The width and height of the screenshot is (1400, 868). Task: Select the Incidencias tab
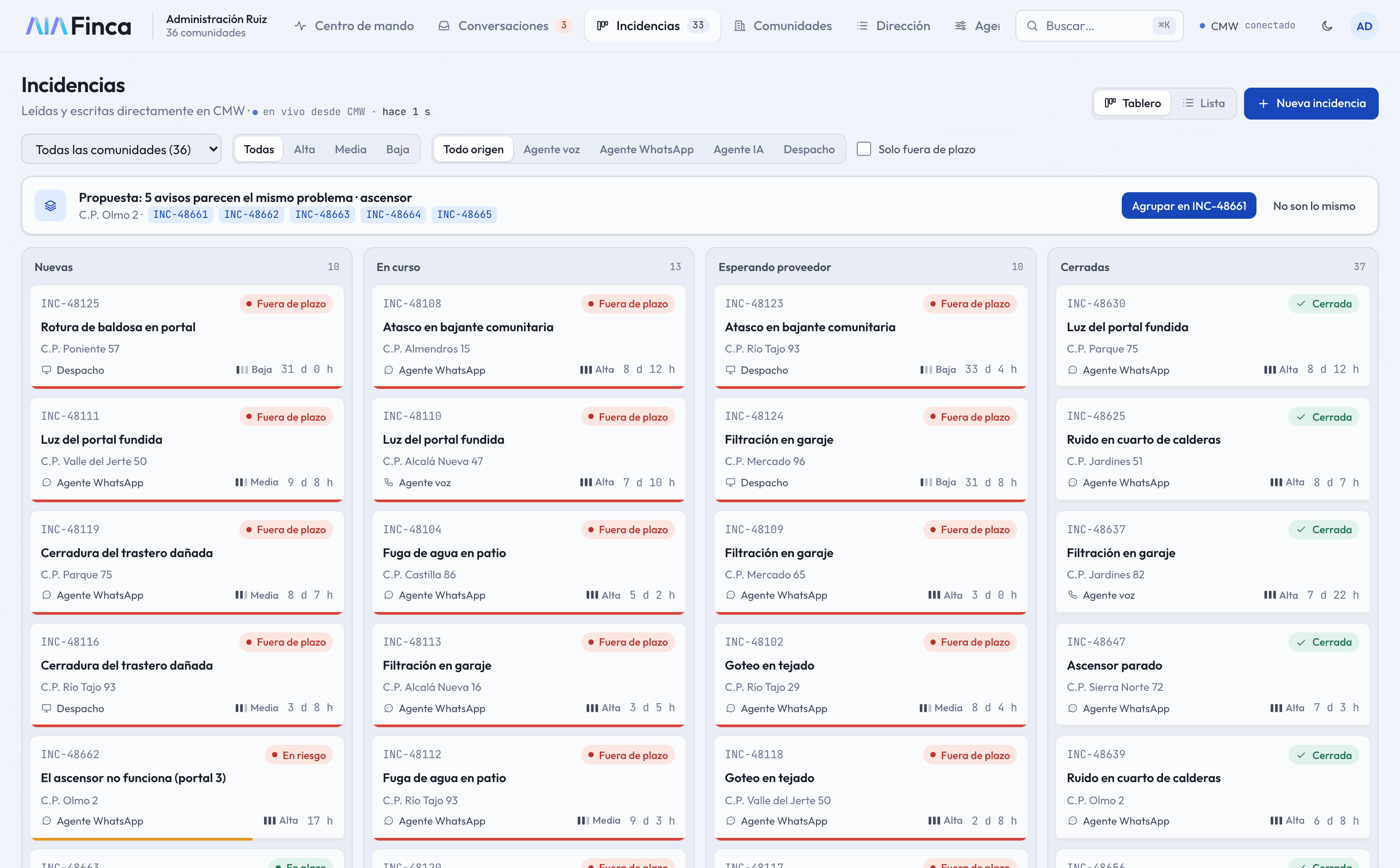652,26
